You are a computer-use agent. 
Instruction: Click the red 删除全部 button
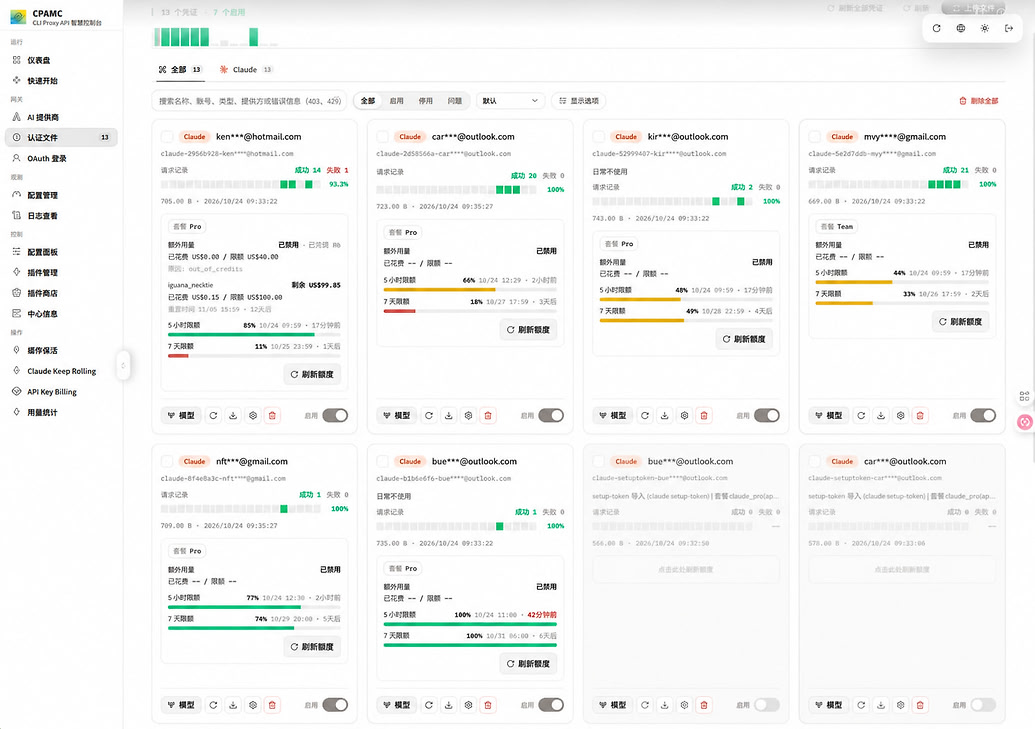(978, 101)
